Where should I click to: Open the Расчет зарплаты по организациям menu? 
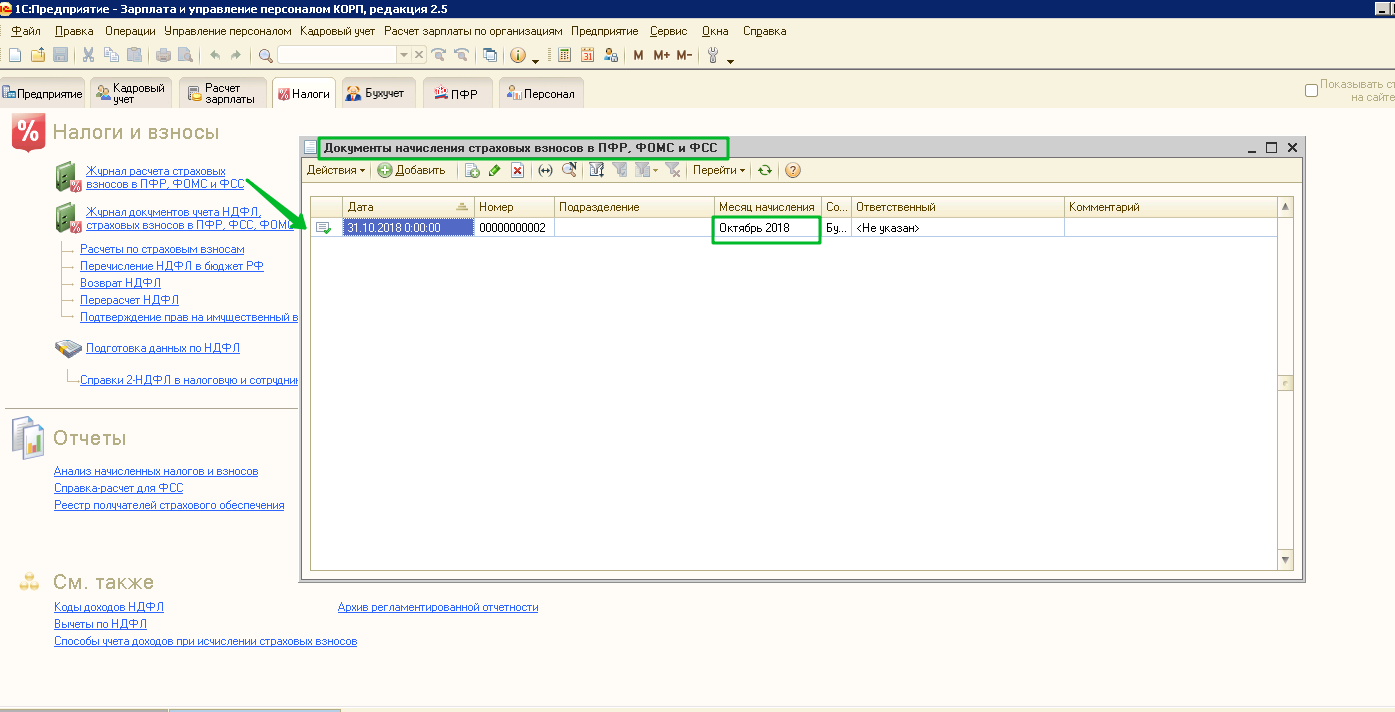pyautogui.click(x=473, y=31)
